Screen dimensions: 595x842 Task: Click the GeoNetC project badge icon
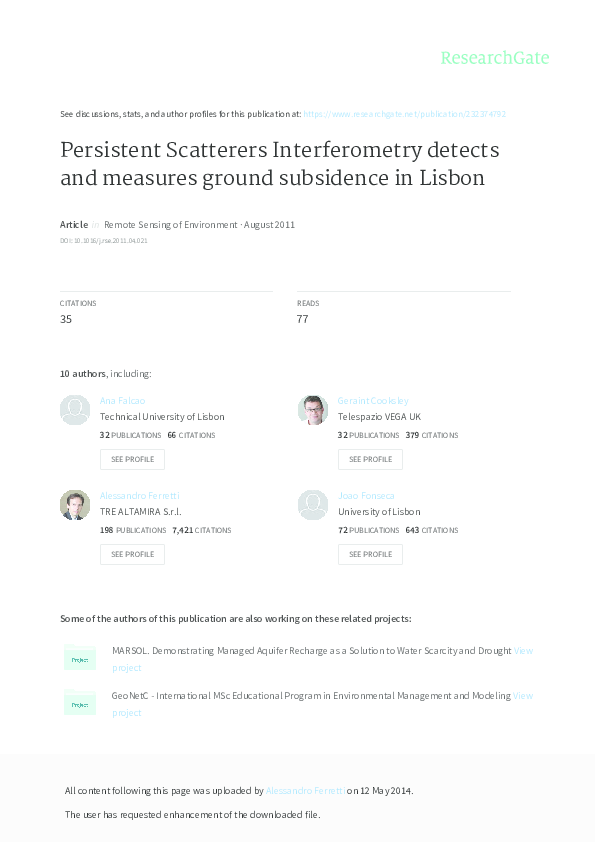[x=80, y=704]
